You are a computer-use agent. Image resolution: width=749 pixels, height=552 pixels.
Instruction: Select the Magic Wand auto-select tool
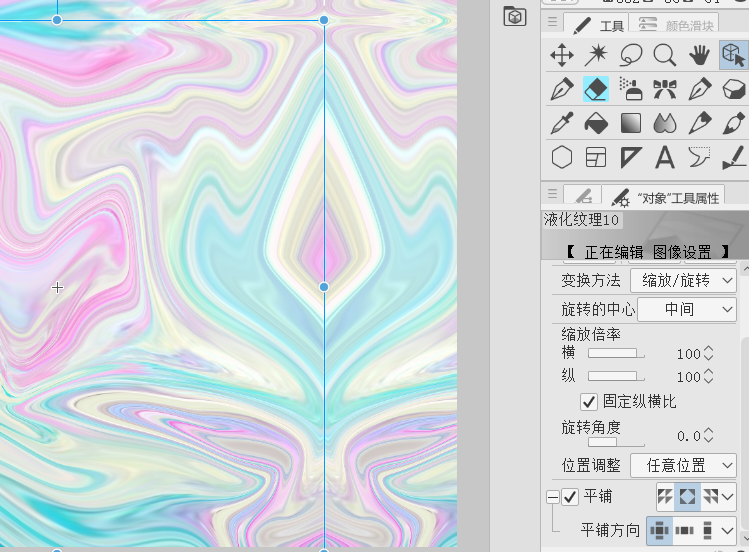(x=596, y=55)
